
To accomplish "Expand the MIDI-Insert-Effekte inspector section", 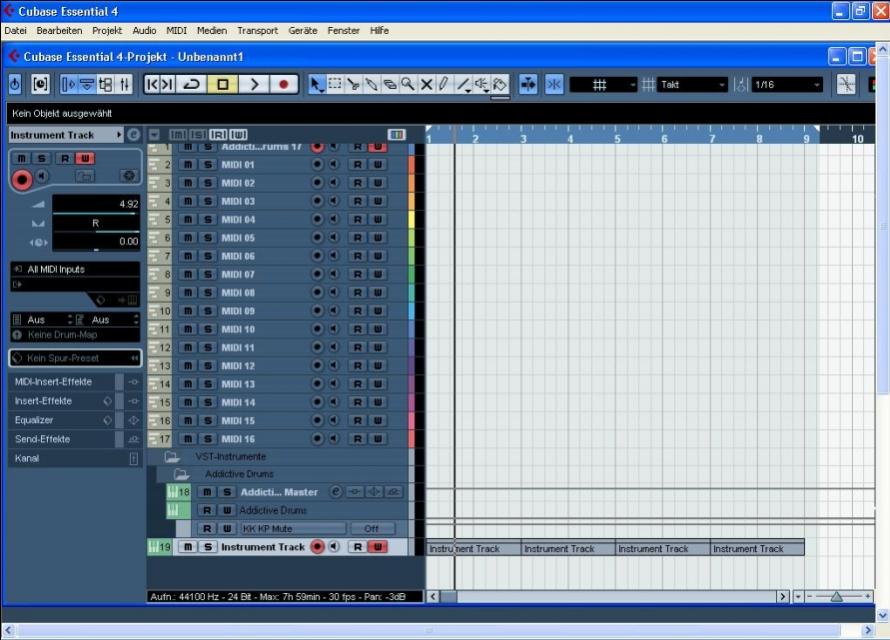I will (62, 382).
